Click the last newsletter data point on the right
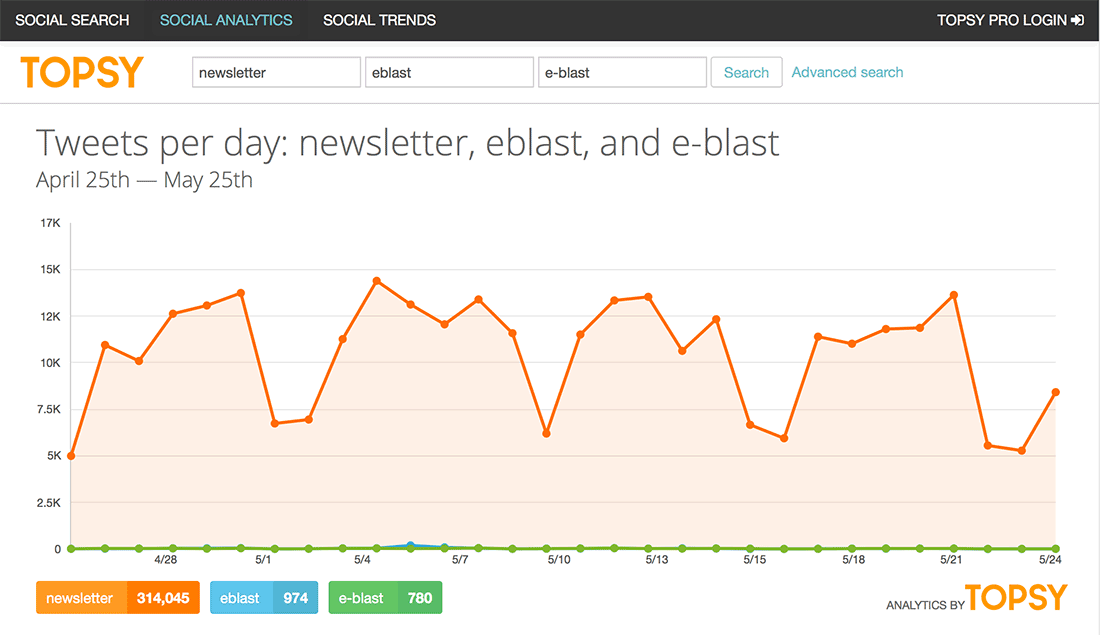The image size is (1100, 635). [x=1055, y=392]
